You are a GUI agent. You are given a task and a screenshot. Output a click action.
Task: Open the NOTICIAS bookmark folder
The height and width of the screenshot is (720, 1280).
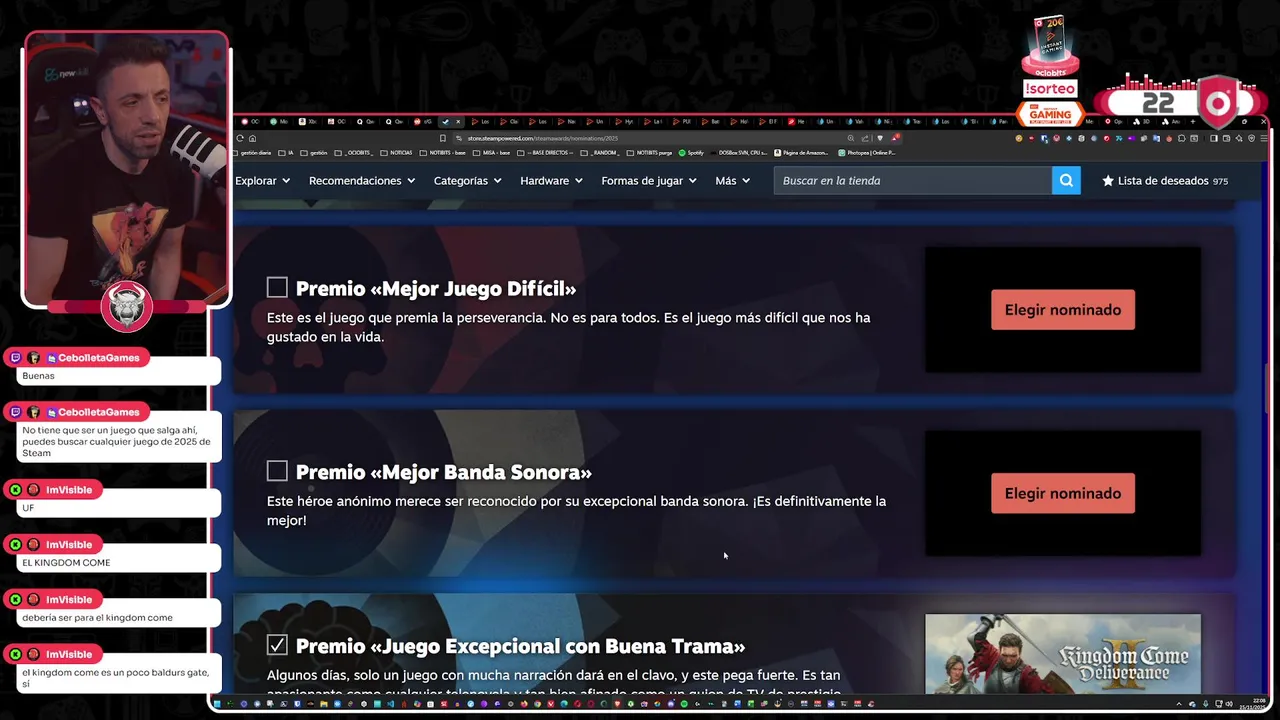pos(396,153)
